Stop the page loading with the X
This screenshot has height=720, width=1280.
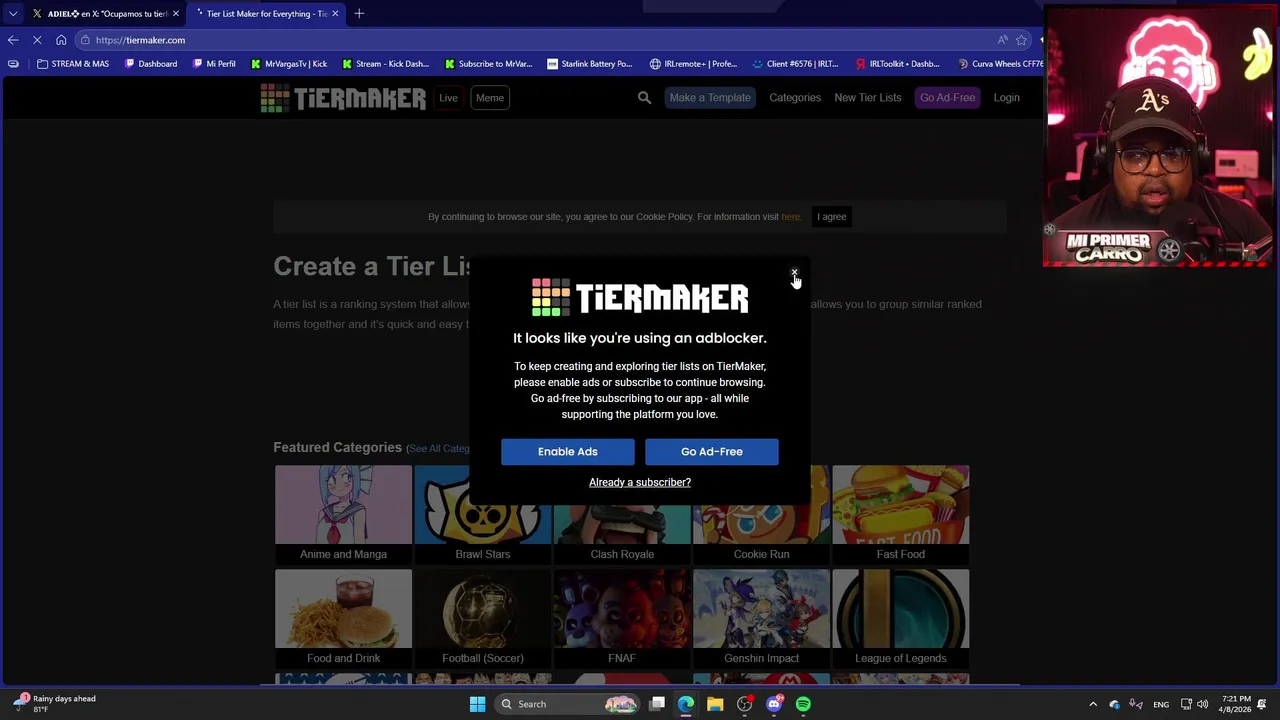pyautogui.click(x=37, y=40)
